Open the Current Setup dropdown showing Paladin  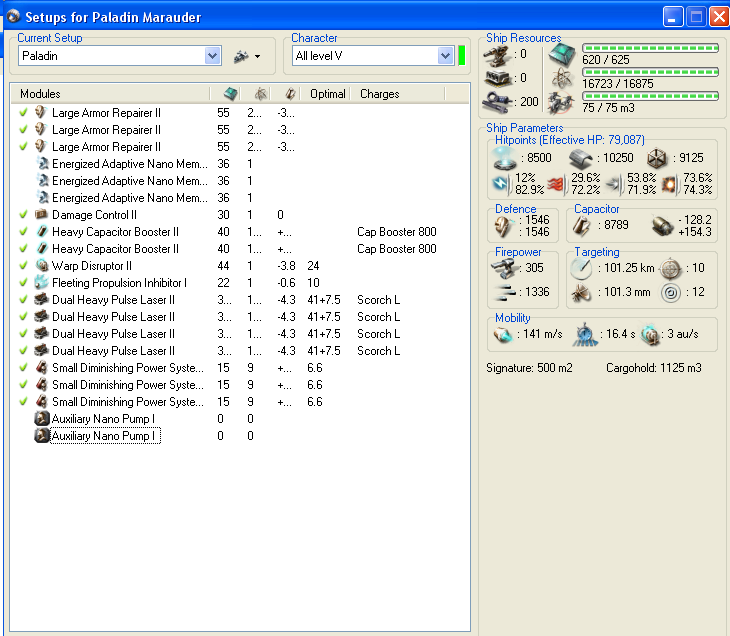[212, 56]
